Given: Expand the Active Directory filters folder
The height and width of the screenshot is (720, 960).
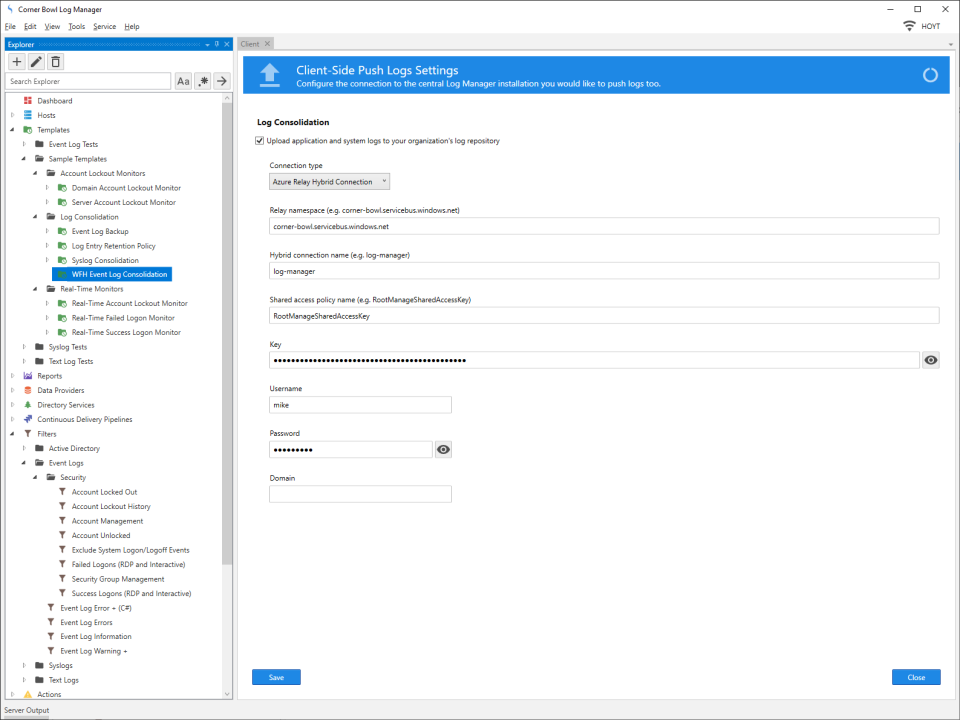Looking at the screenshot, I should [24, 448].
